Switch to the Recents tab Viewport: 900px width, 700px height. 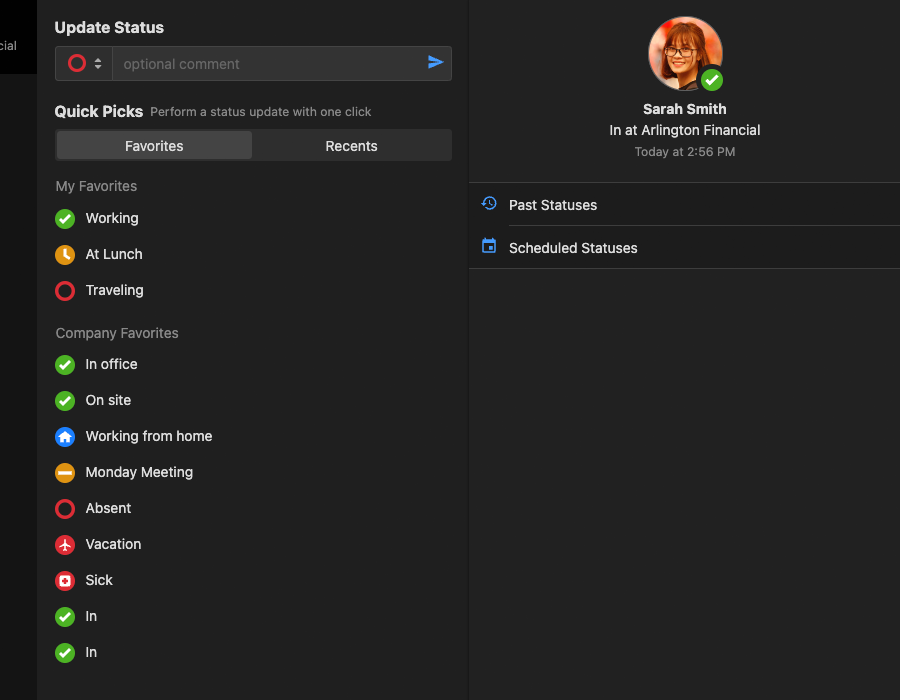click(x=351, y=146)
